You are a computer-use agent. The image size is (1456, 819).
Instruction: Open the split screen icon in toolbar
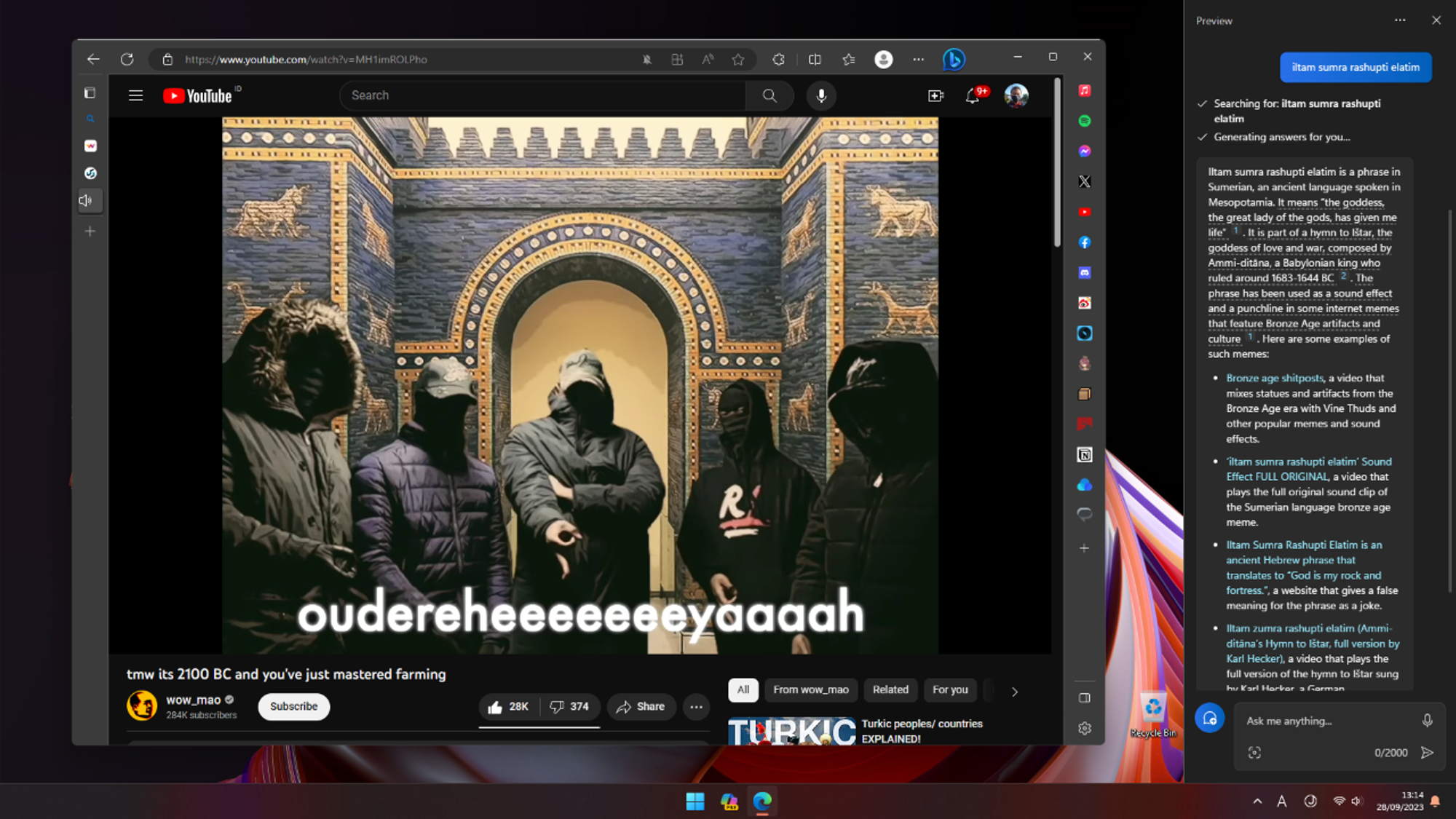point(815,60)
